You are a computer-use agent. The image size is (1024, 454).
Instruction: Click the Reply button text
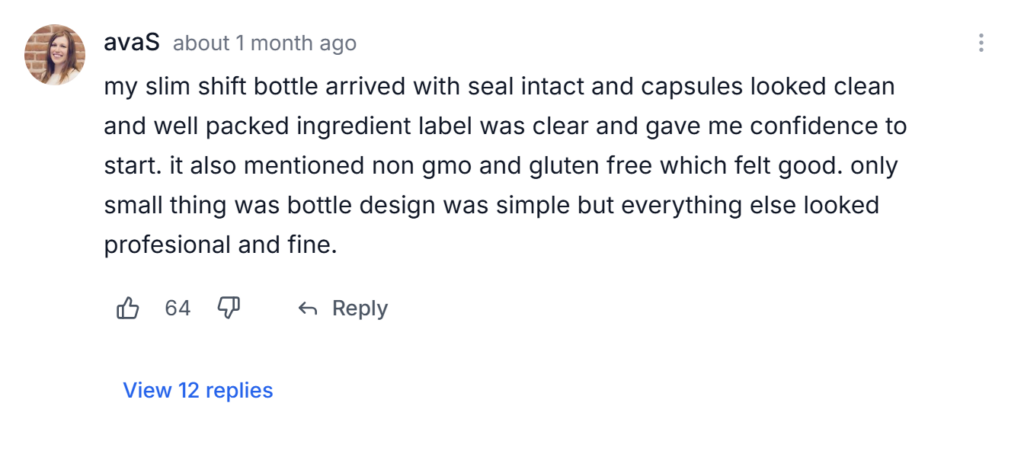point(359,309)
